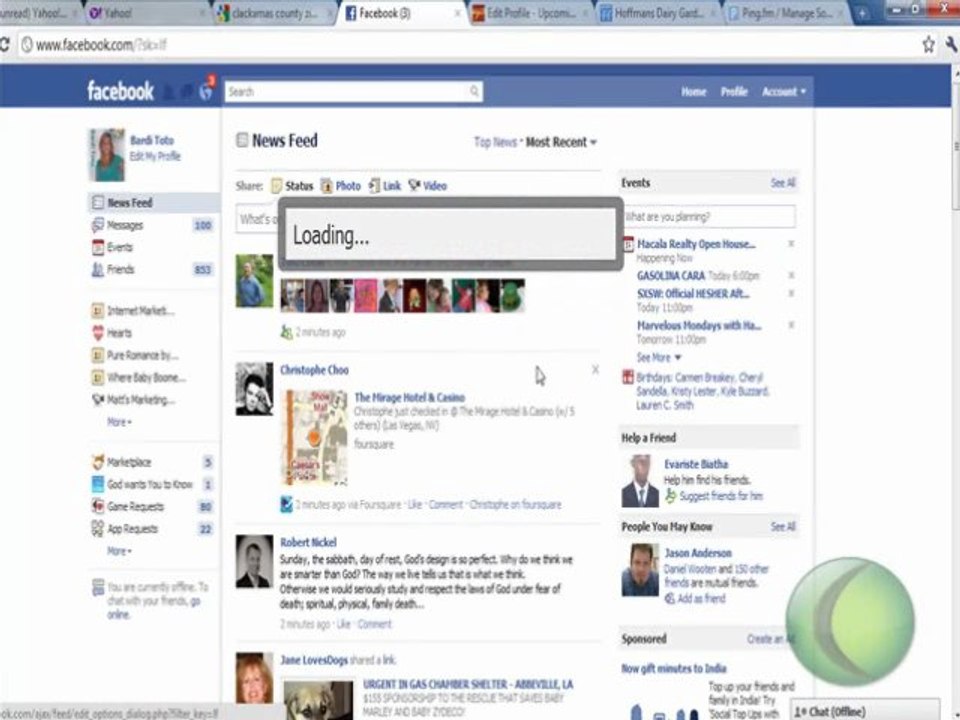The image size is (960, 720).
Task: Click Mirage Hotel check-in thumbnail
Action: pyautogui.click(x=316, y=438)
